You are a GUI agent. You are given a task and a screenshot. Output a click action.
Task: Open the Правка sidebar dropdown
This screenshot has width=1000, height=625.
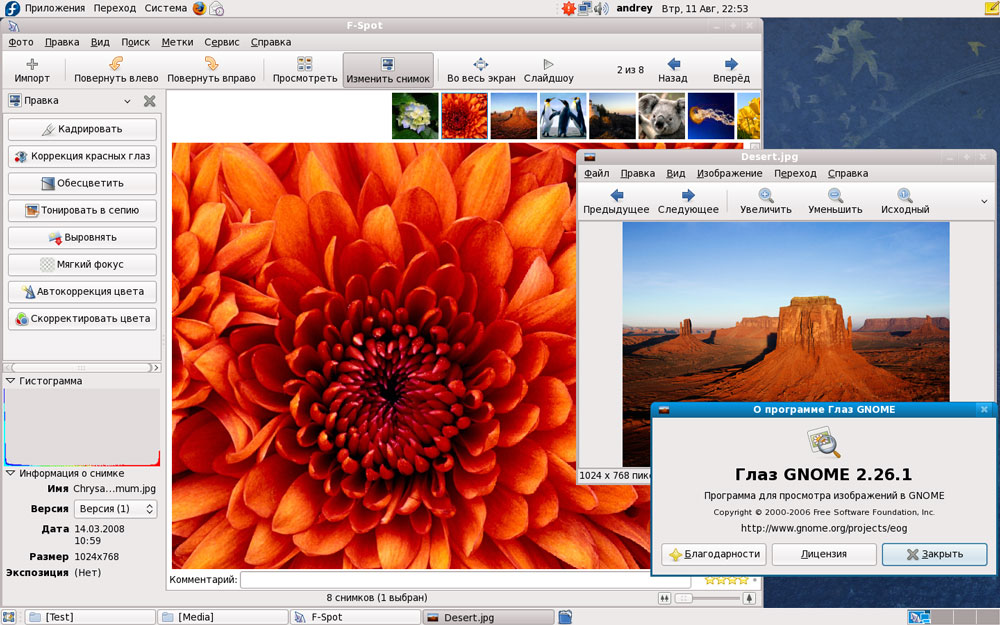pyautogui.click(x=127, y=101)
